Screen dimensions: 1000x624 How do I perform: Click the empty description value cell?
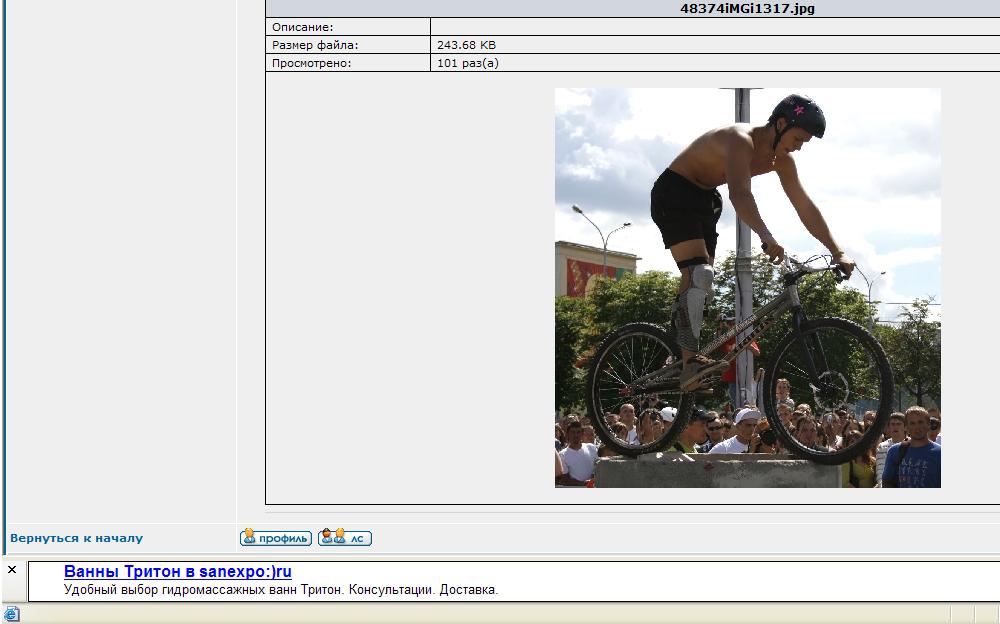700,28
